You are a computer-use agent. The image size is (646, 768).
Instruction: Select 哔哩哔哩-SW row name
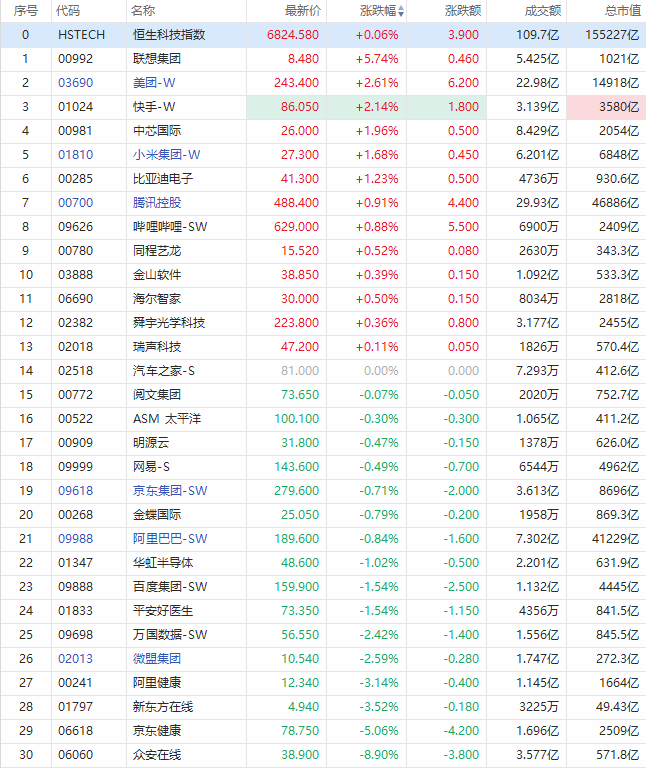[170, 227]
